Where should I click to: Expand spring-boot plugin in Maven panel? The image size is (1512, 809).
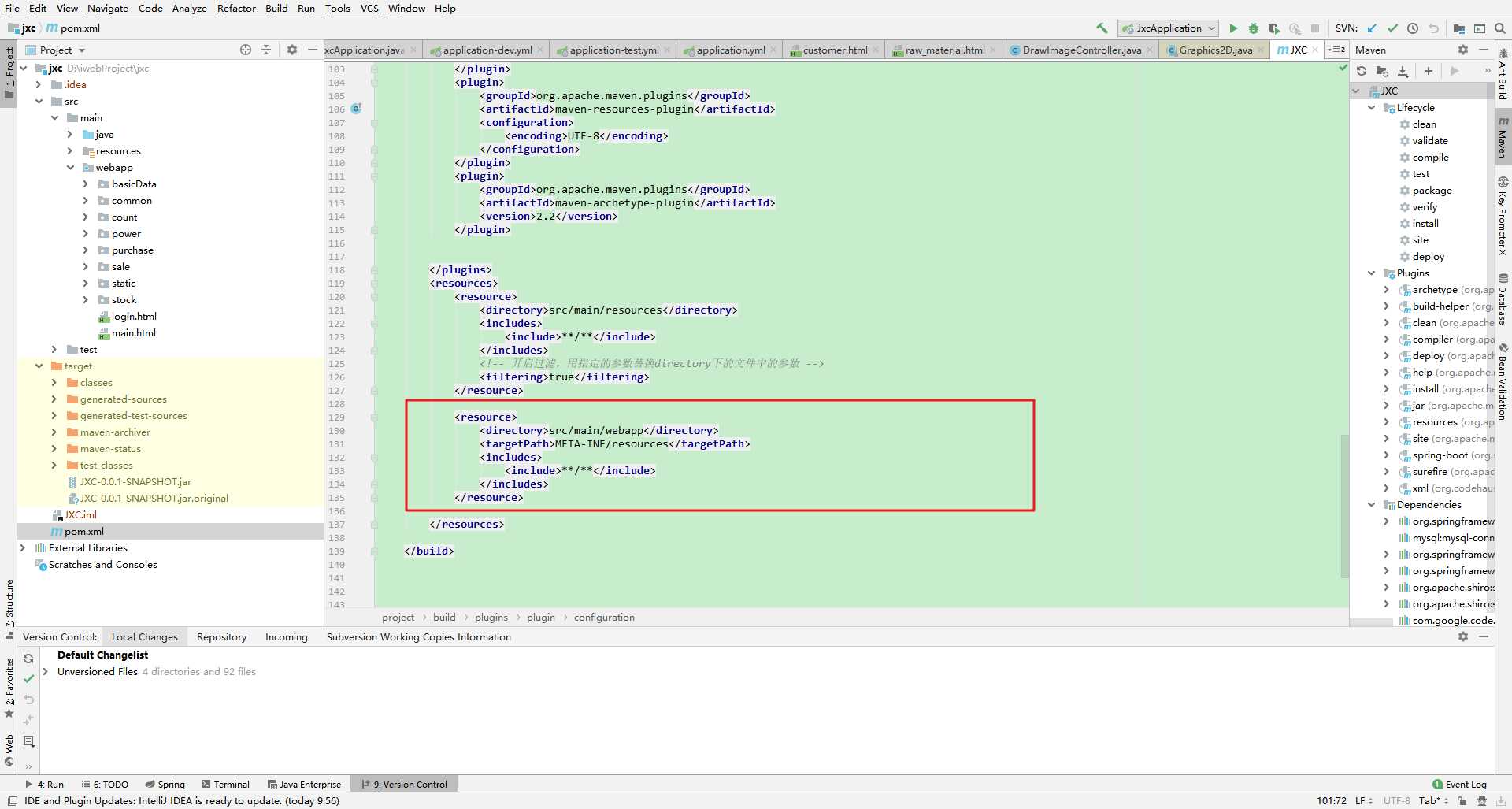(x=1387, y=455)
